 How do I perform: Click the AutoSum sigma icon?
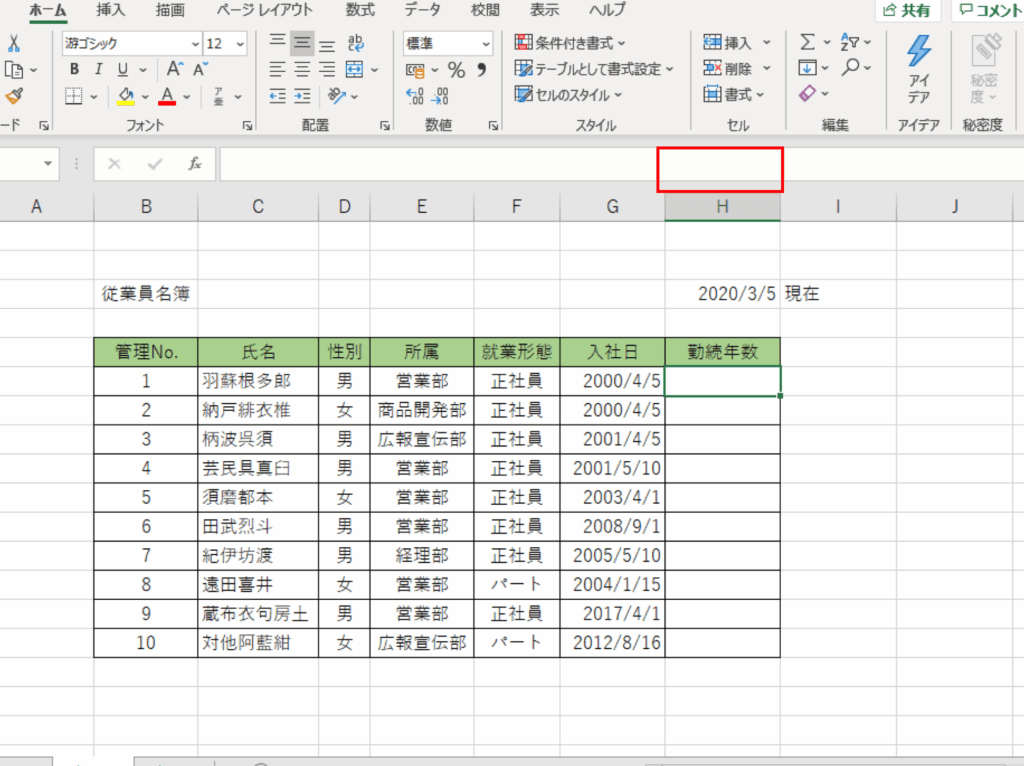tap(808, 42)
